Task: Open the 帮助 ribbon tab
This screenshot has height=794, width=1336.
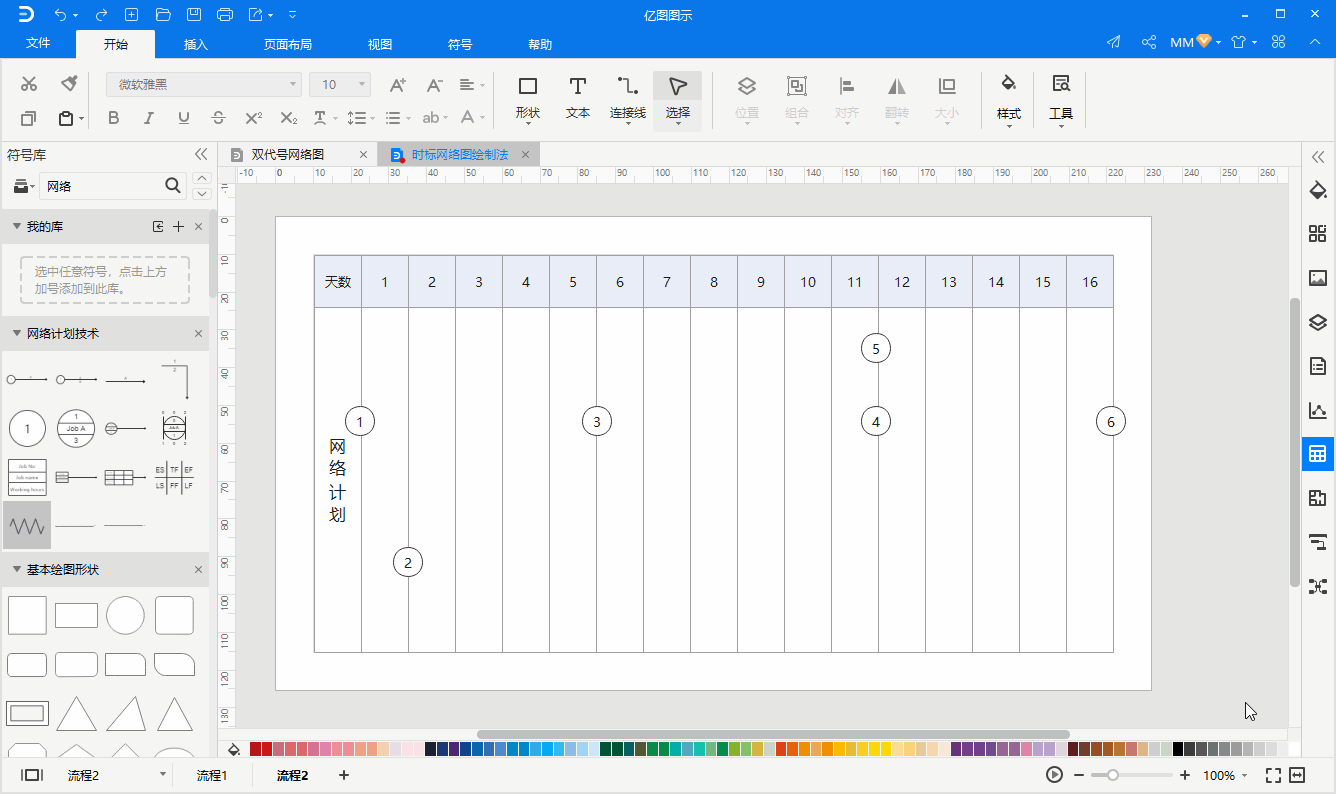Action: (x=540, y=45)
